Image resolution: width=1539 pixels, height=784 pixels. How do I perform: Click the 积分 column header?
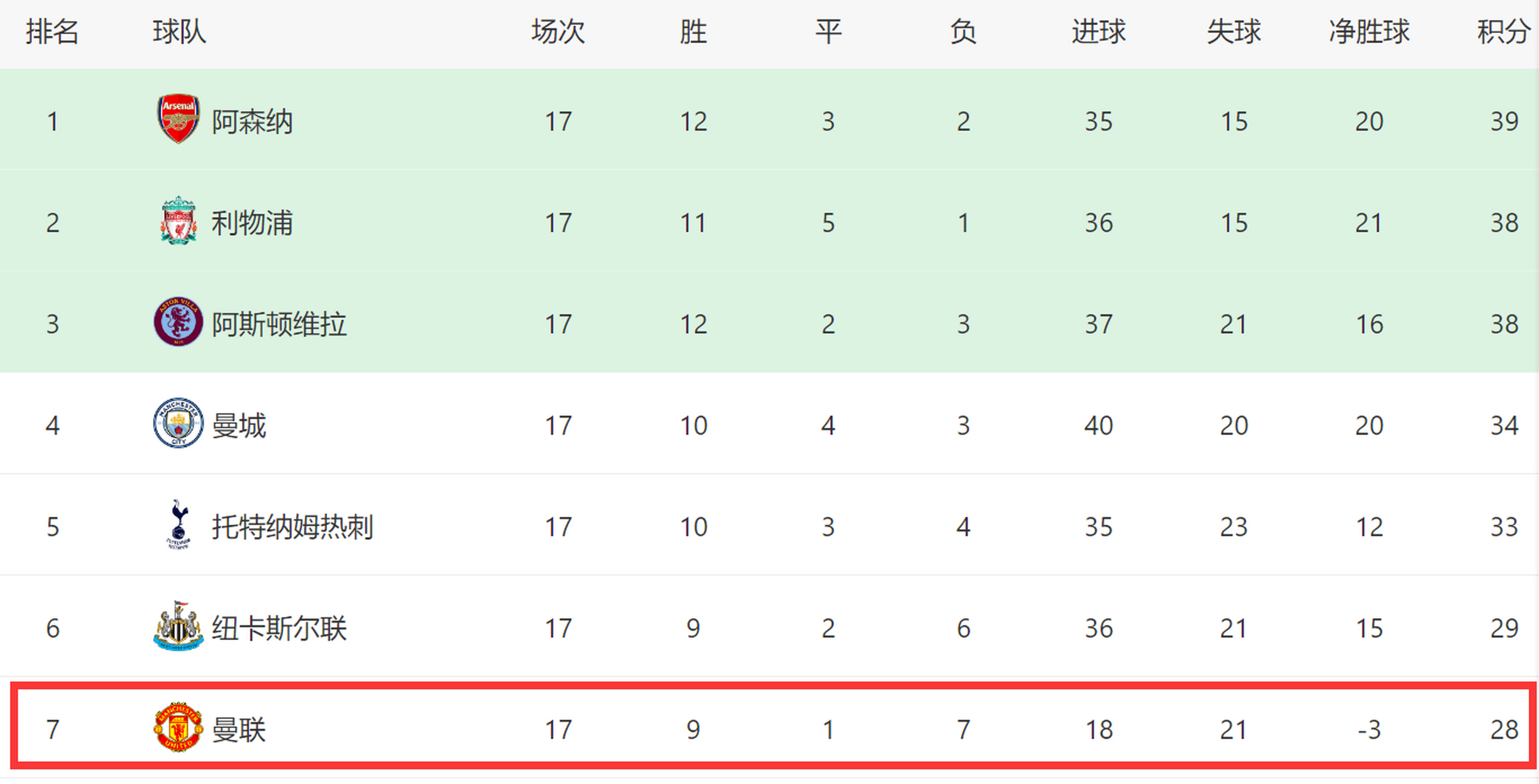click(1502, 32)
